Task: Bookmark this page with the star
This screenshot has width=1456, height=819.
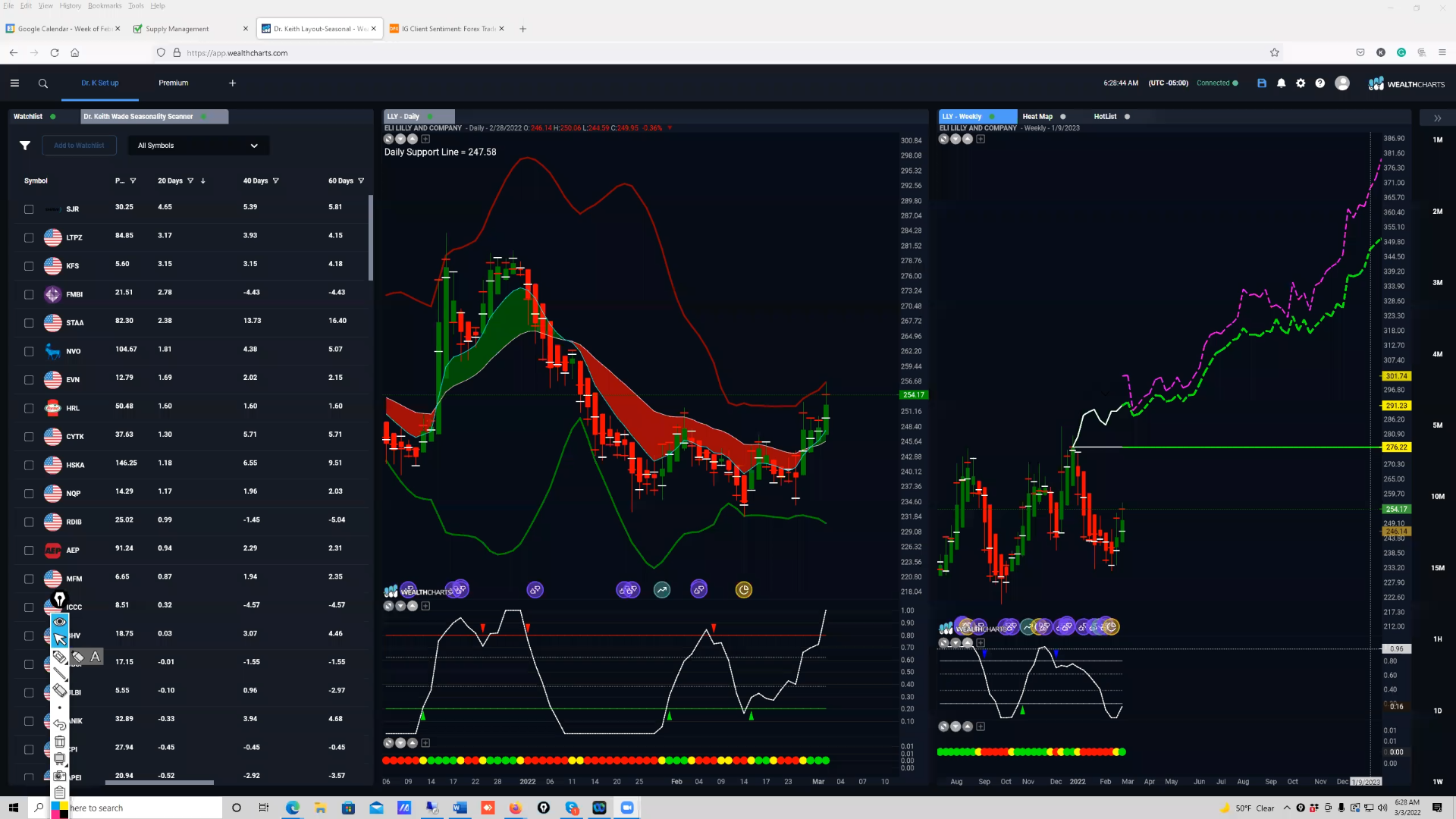Action: pyautogui.click(x=1275, y=53)
